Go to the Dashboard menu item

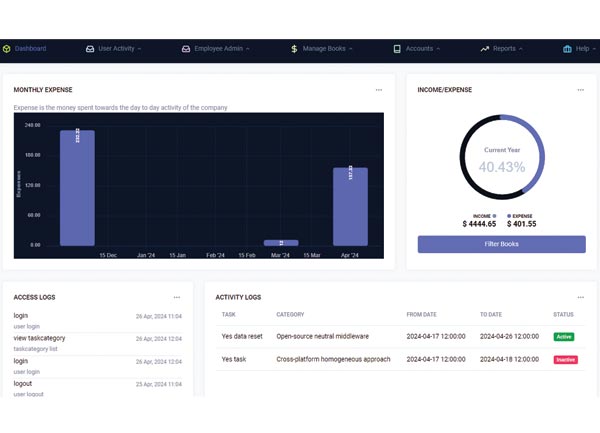(x=30, y=48)
